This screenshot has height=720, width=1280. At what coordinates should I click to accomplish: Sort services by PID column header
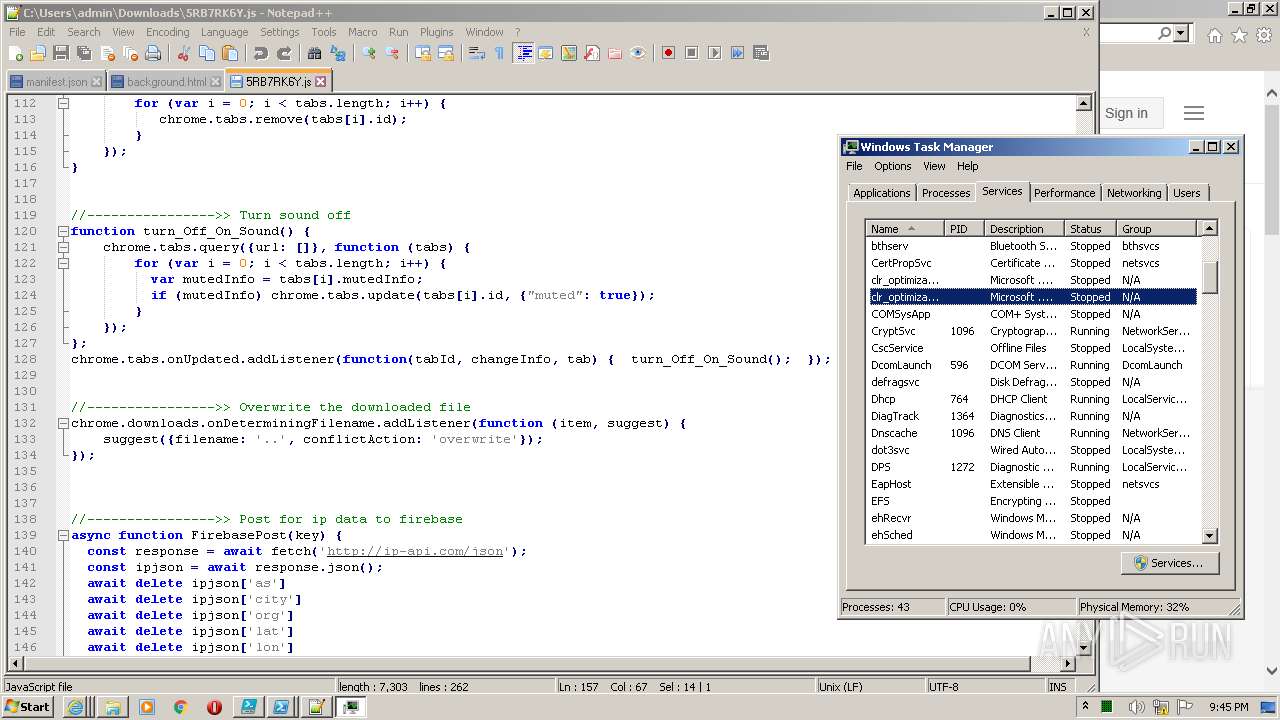[964, 229]
